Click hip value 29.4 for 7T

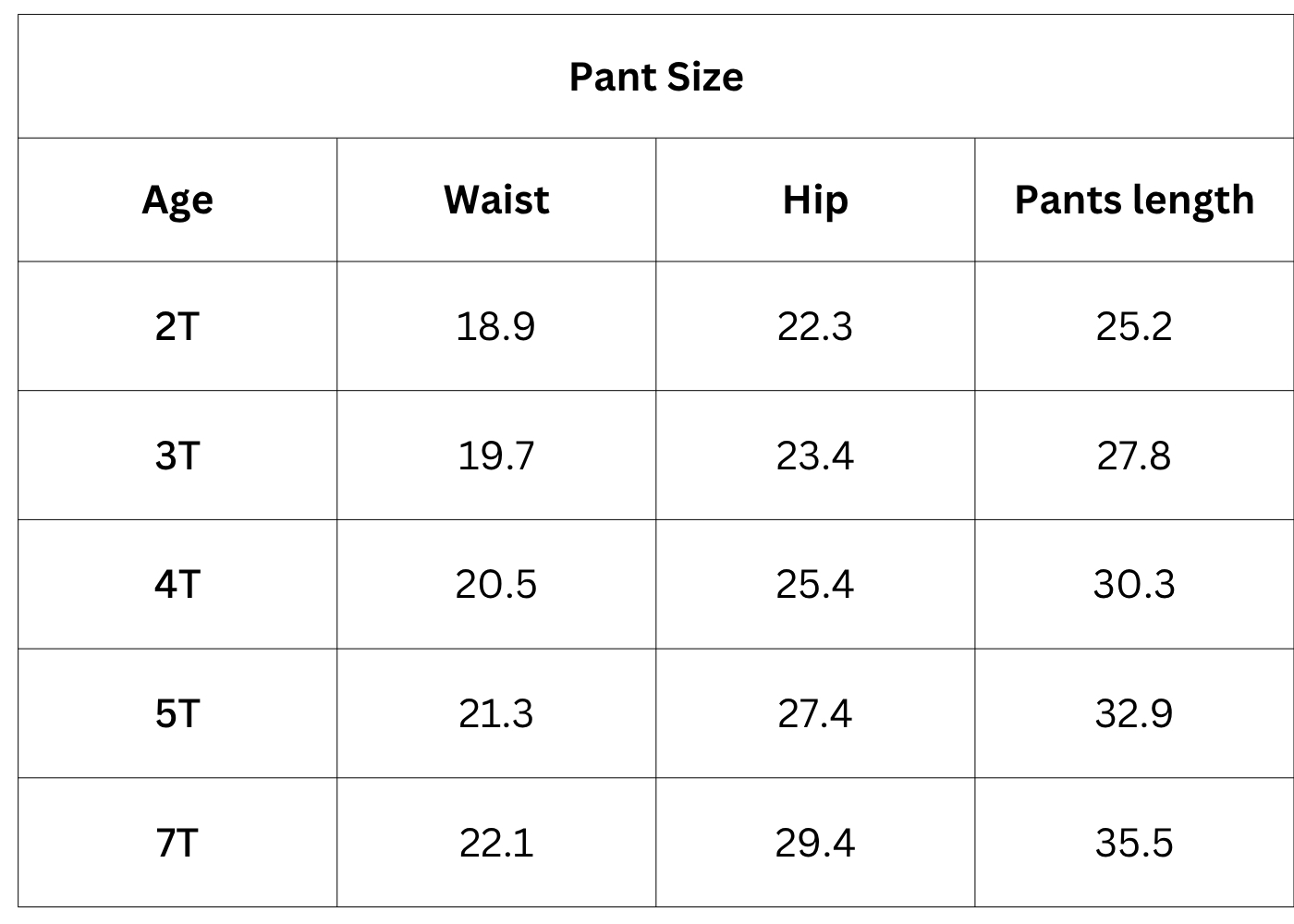click(815, 843)
